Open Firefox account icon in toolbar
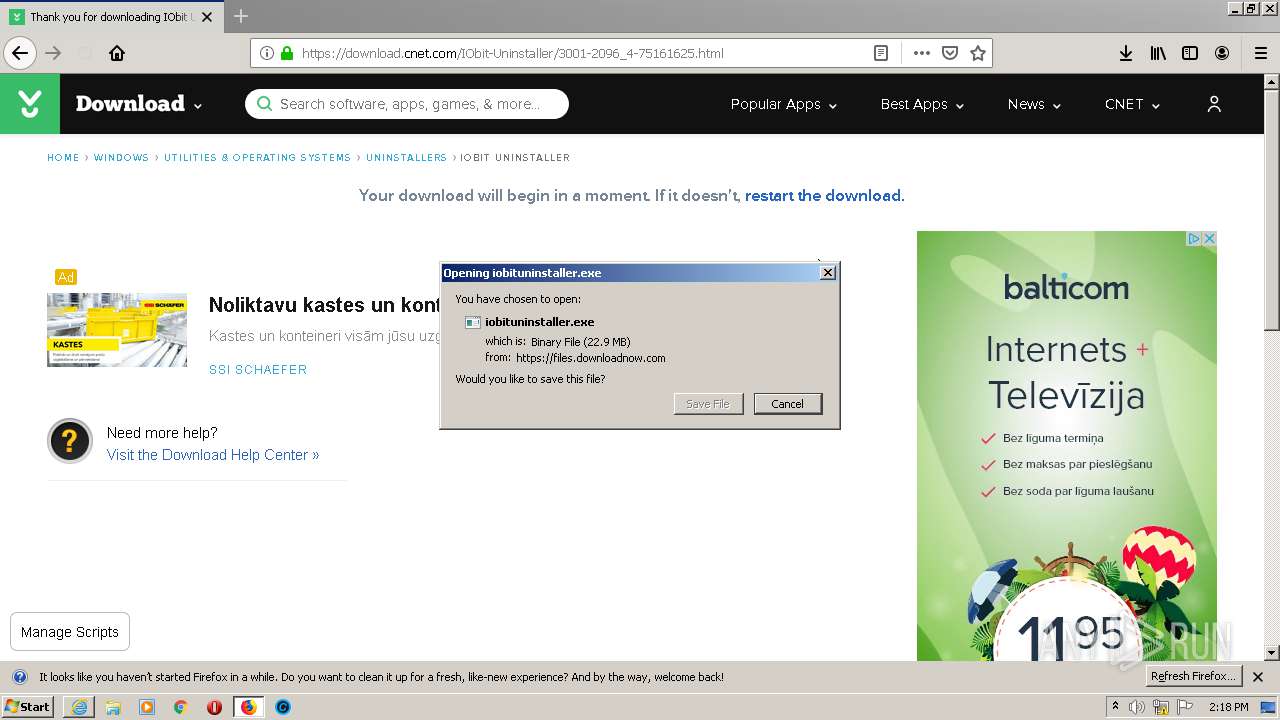 coord(1222,53)
